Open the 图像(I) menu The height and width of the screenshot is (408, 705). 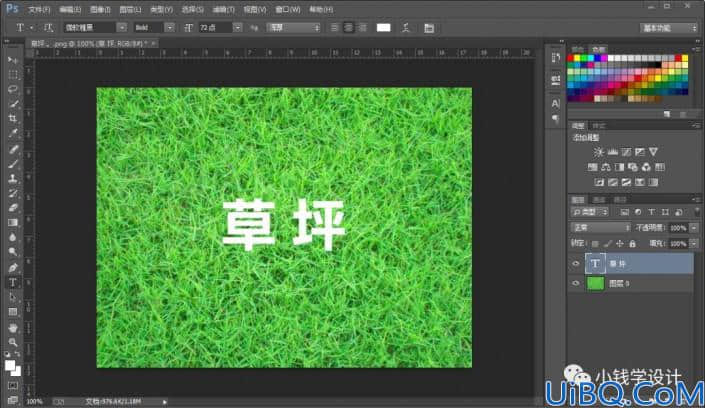(100, 9)
